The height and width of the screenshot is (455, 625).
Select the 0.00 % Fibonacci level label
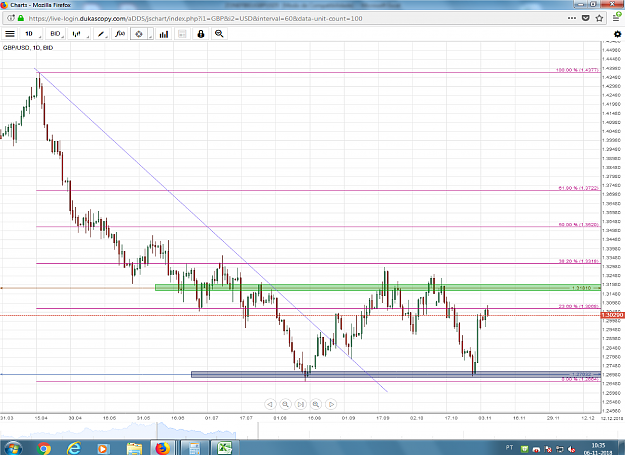(580, 379)
